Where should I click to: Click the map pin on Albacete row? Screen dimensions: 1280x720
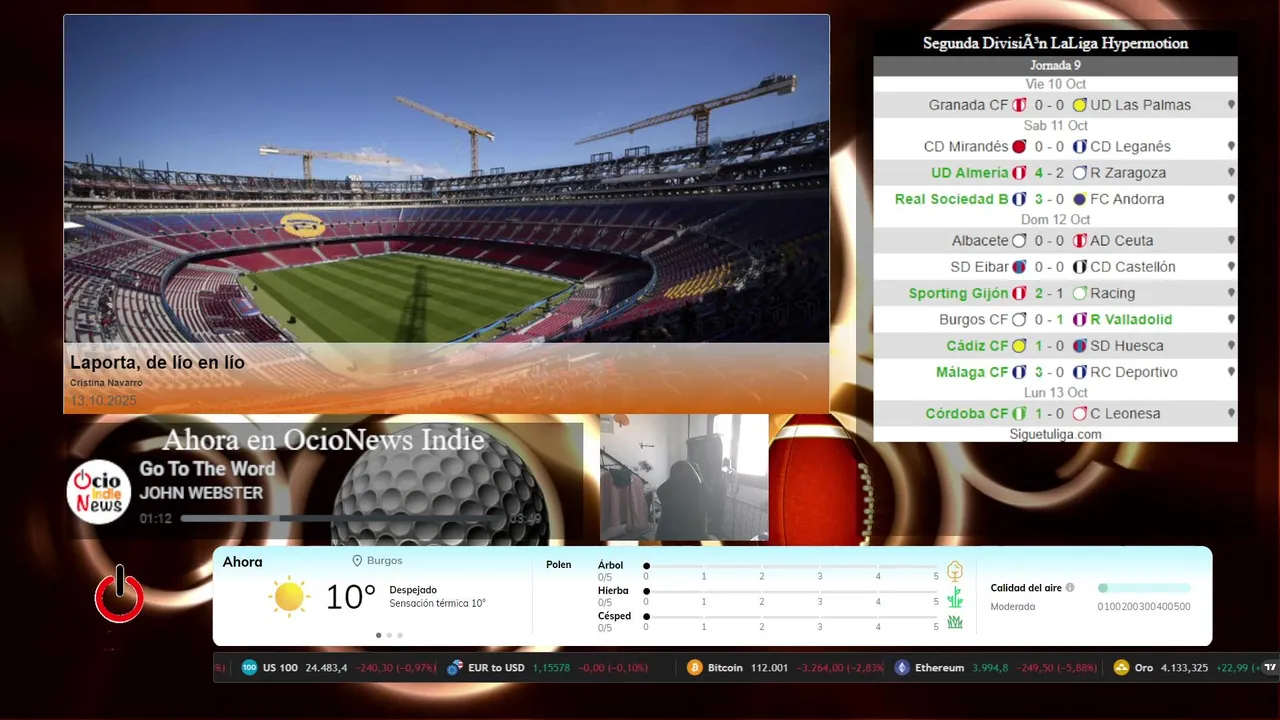pos(1231,241)
